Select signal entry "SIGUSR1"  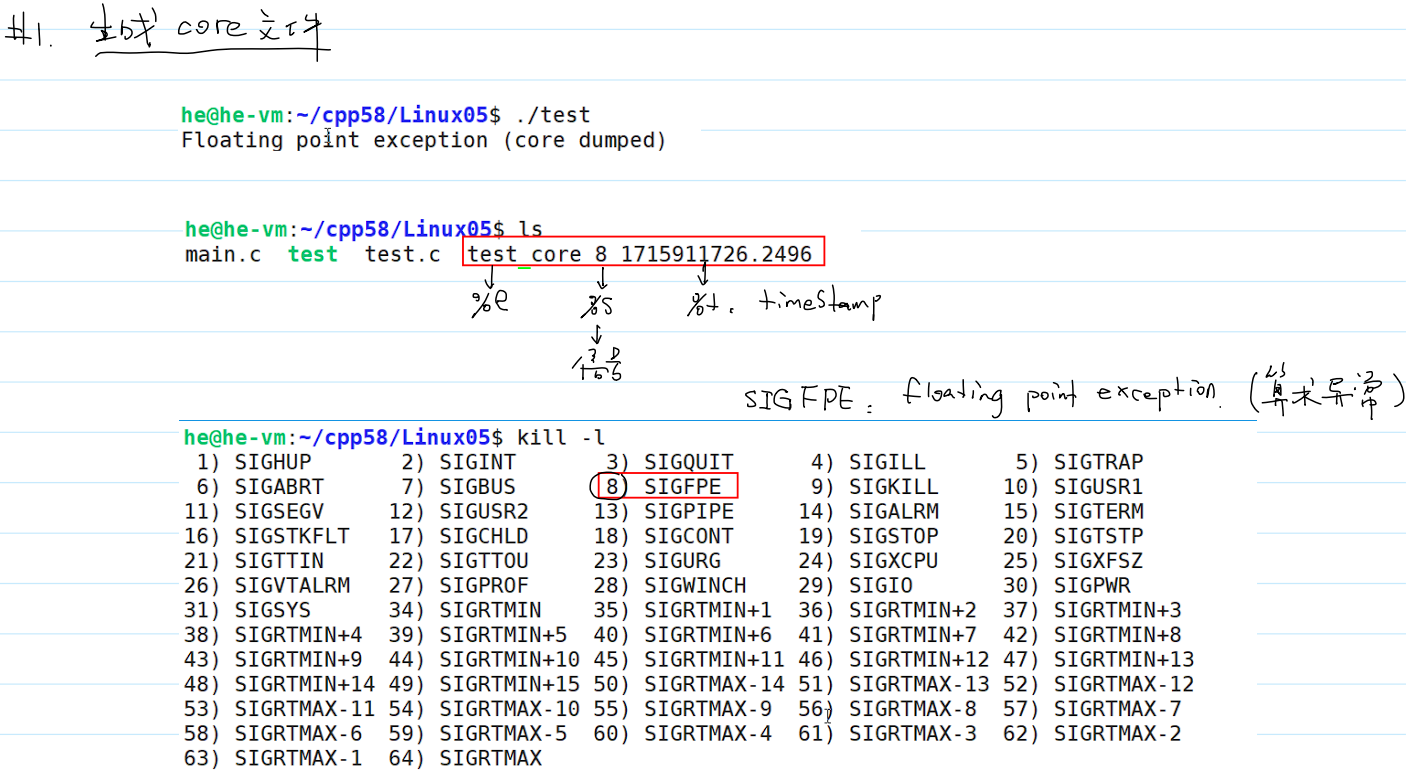point(1099,487)
